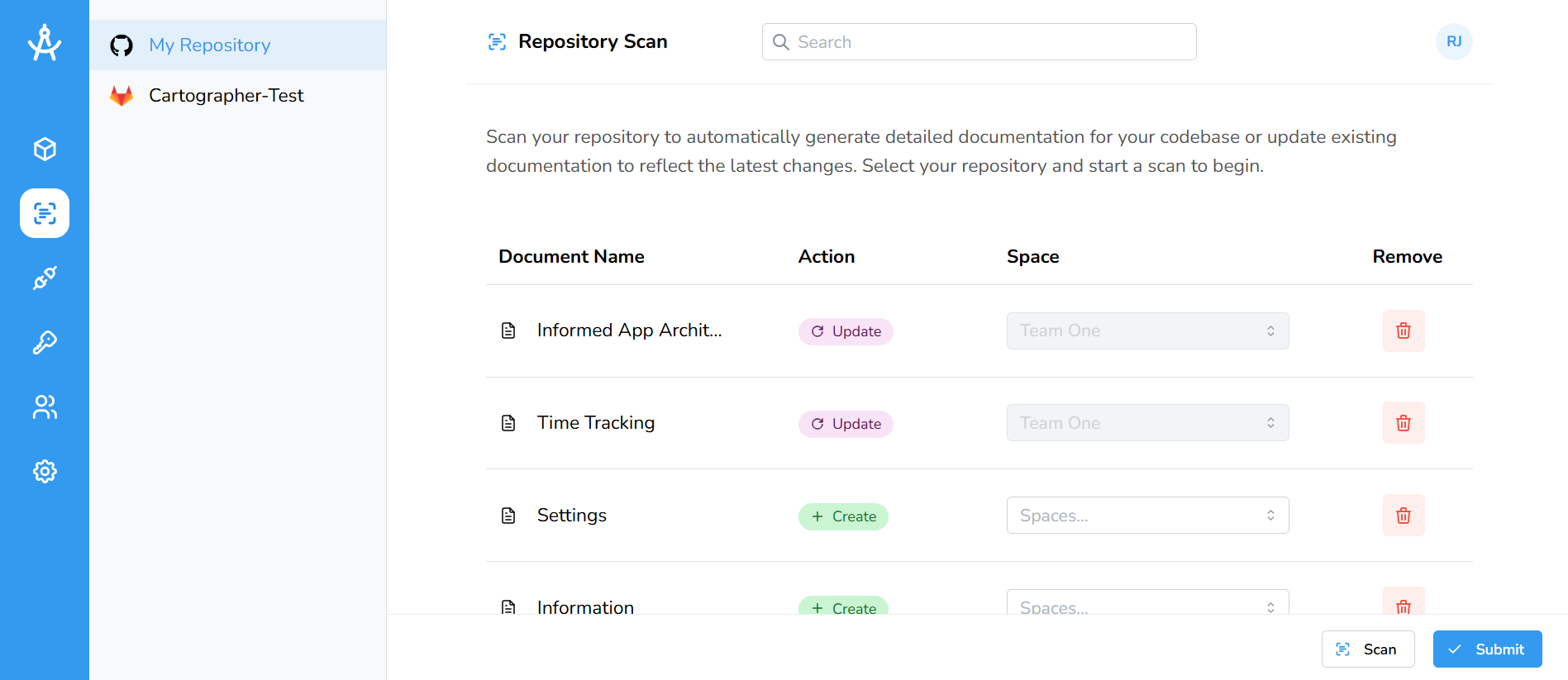1568x680 pixels.
Task: Open Spaces dropdown for Information row
Action: 1147,602
